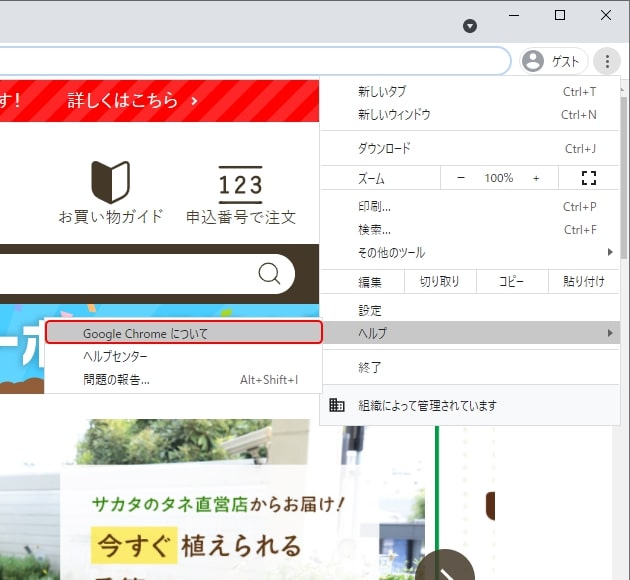Decrease zoom with the minus button
This screenshot has height=580, width=630.
tap(461, 178)
